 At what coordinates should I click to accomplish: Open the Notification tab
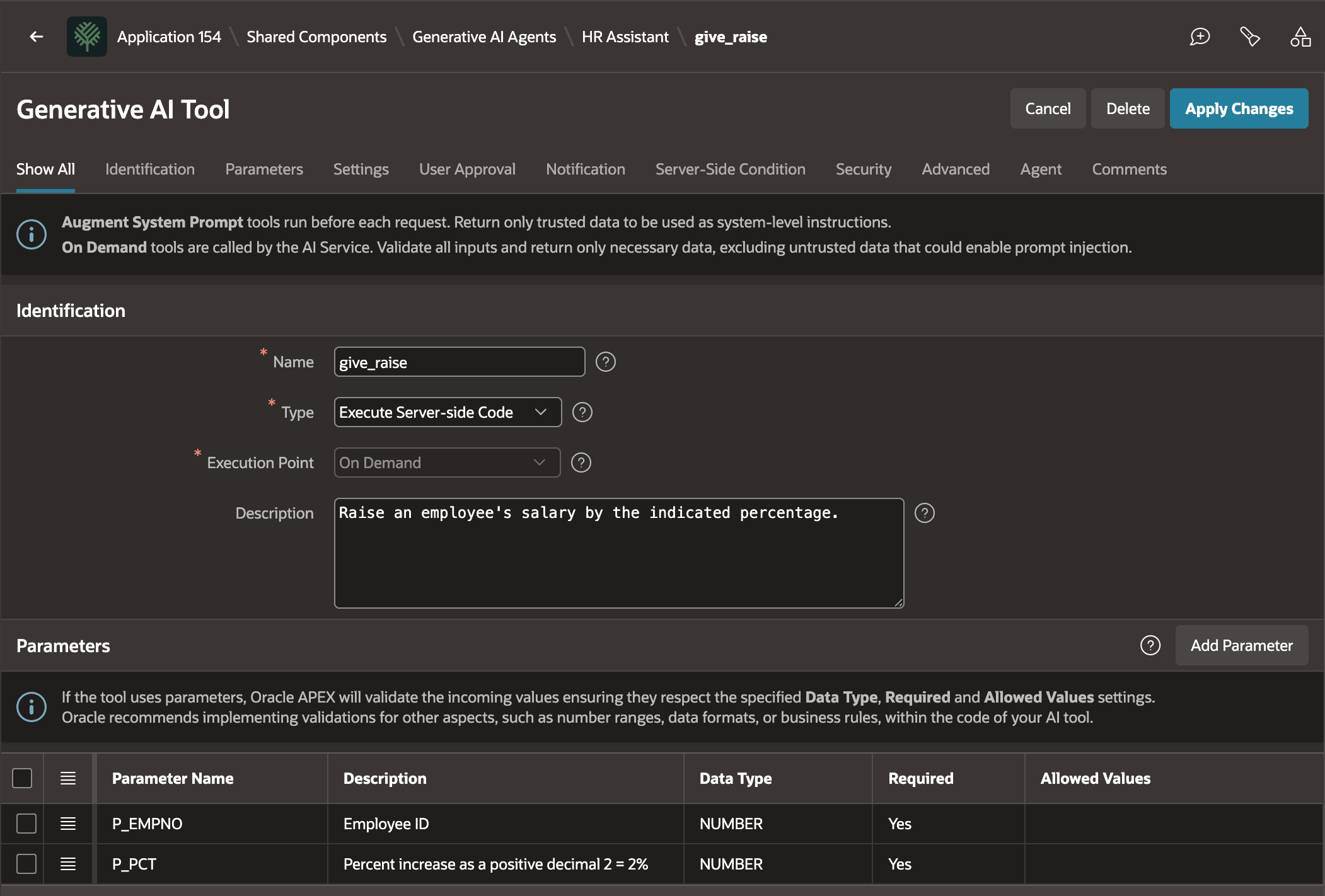click(586, 169)
